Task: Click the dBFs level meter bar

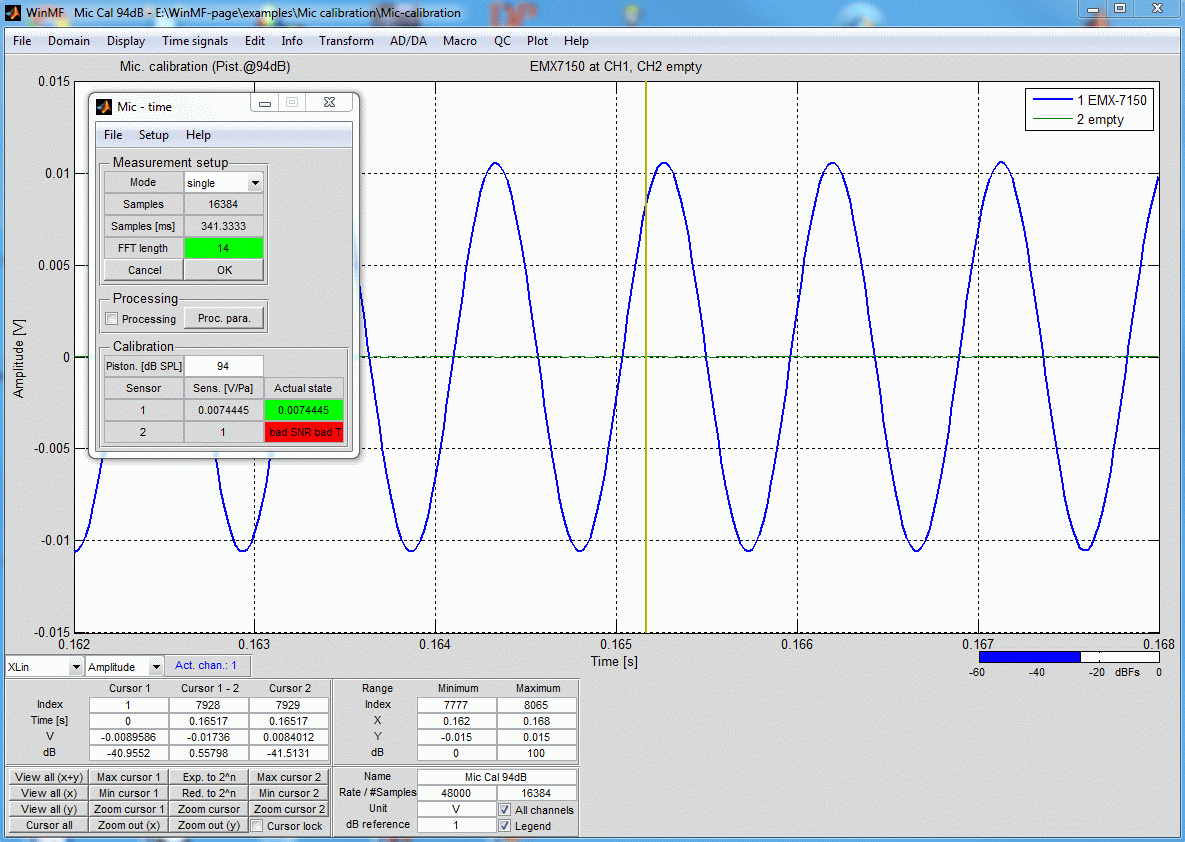Action: (x=1068, y=657)
